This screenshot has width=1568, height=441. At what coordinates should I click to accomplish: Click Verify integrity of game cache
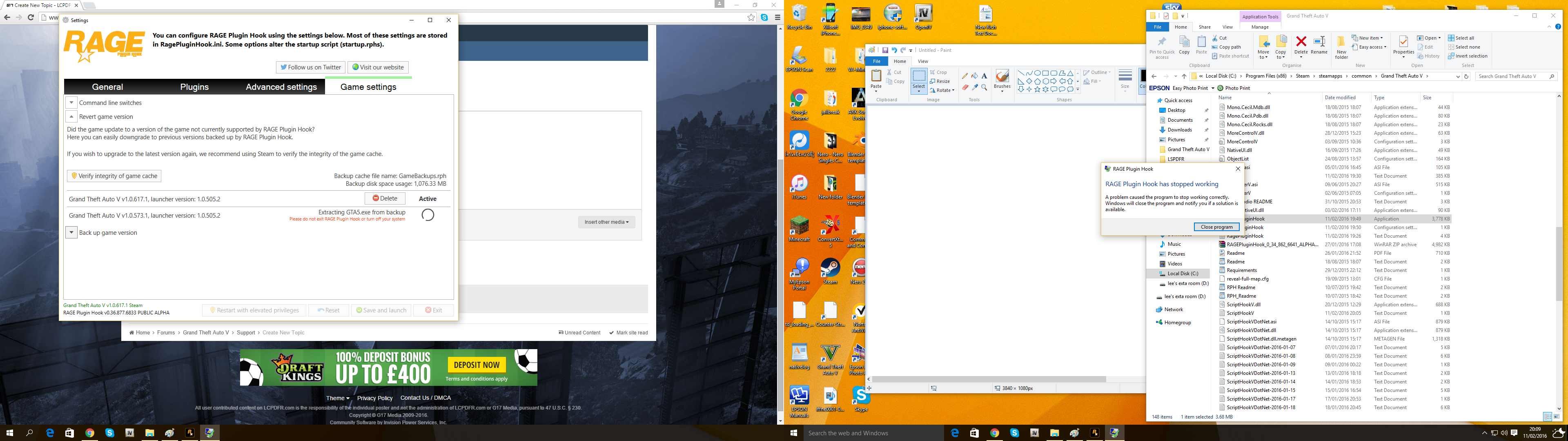pyautogui.click(x=114, y=176)
